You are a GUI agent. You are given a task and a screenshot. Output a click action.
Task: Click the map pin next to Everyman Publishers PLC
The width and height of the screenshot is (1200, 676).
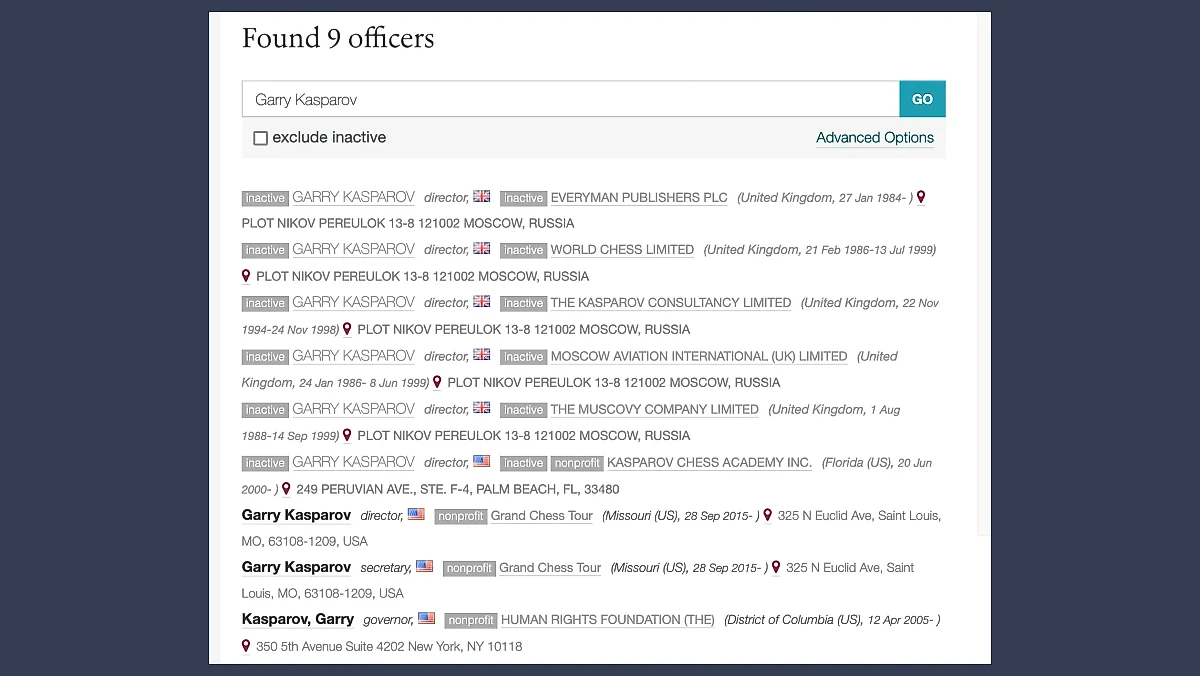click(x=921, y=197)
